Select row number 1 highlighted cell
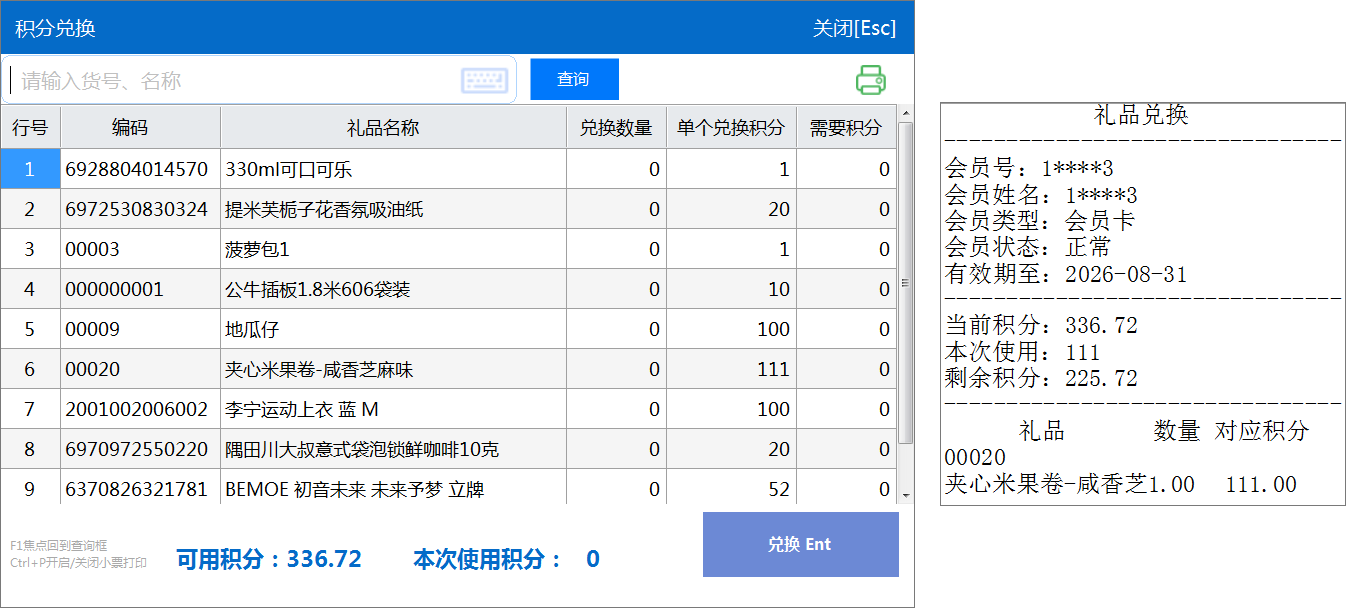1346x608 pixels. pyautogui.click(x=30, y=170)
